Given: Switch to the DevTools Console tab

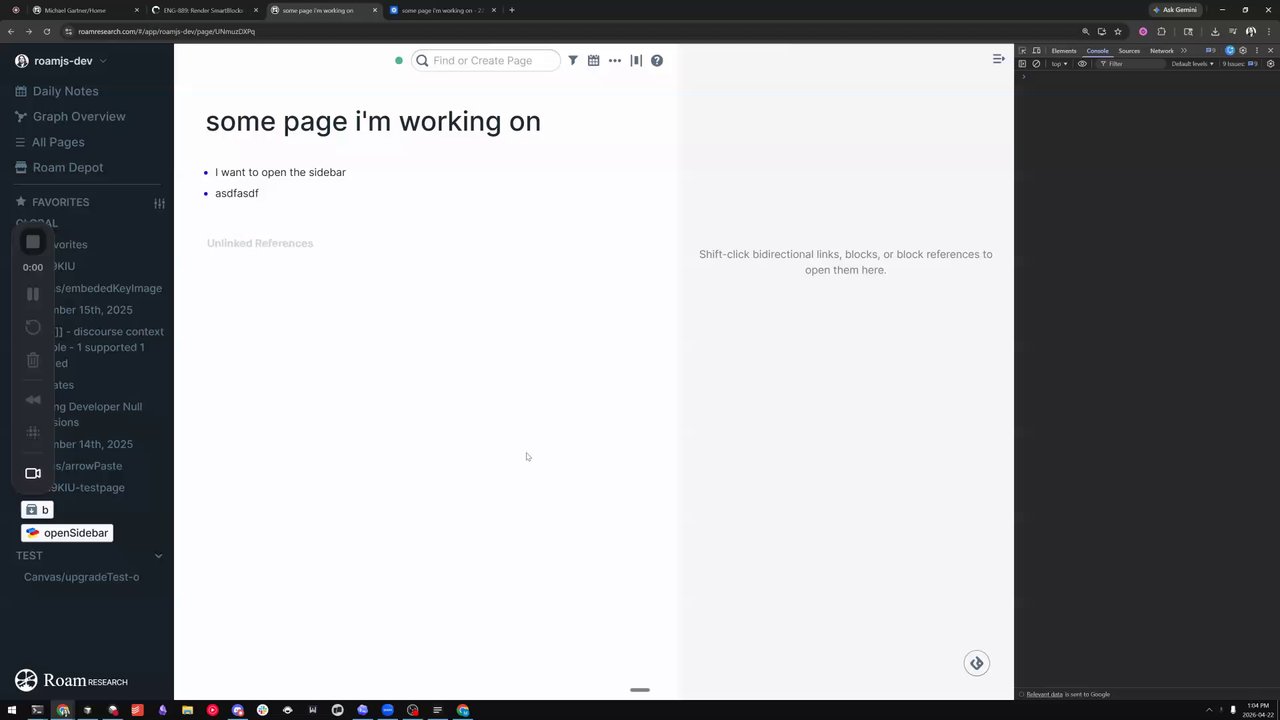Looking at the screenshot, I should coord(1098,51).
